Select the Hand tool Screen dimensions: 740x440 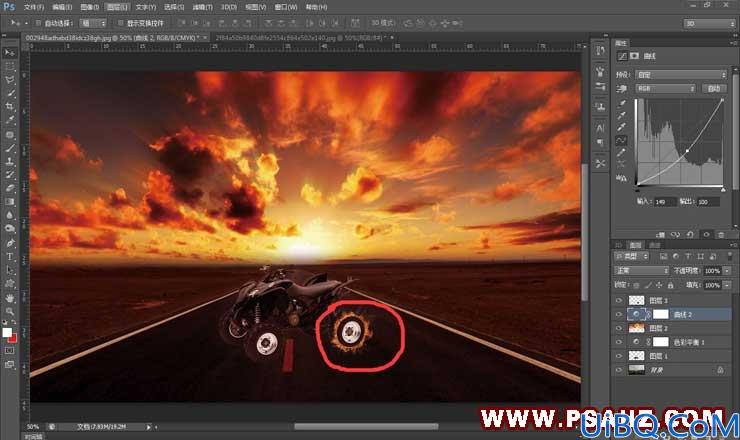9,298
